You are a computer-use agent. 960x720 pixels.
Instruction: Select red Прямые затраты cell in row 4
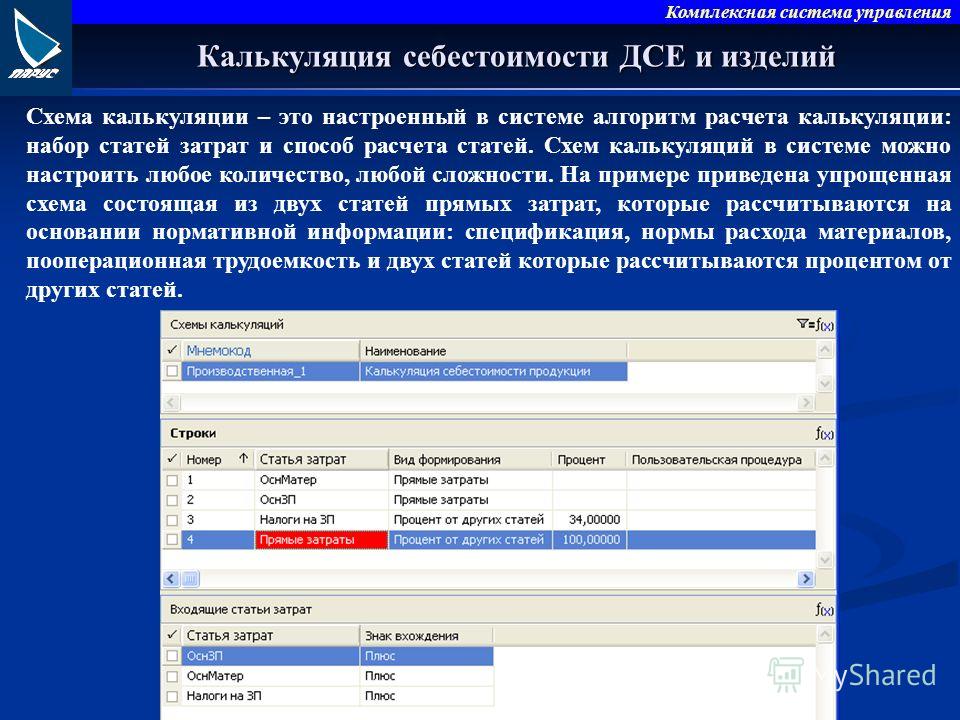pos(321,539)
